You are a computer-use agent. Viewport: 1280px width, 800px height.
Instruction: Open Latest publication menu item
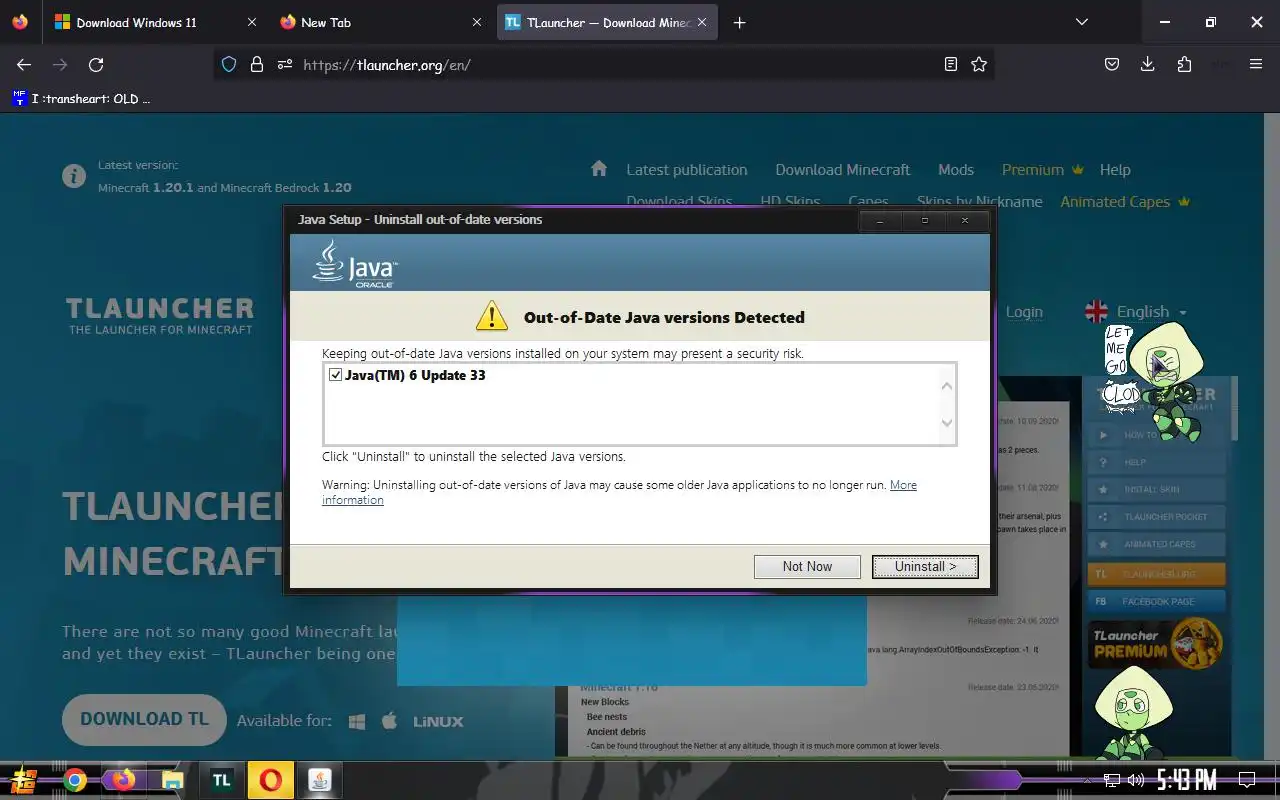pos(687,169)
